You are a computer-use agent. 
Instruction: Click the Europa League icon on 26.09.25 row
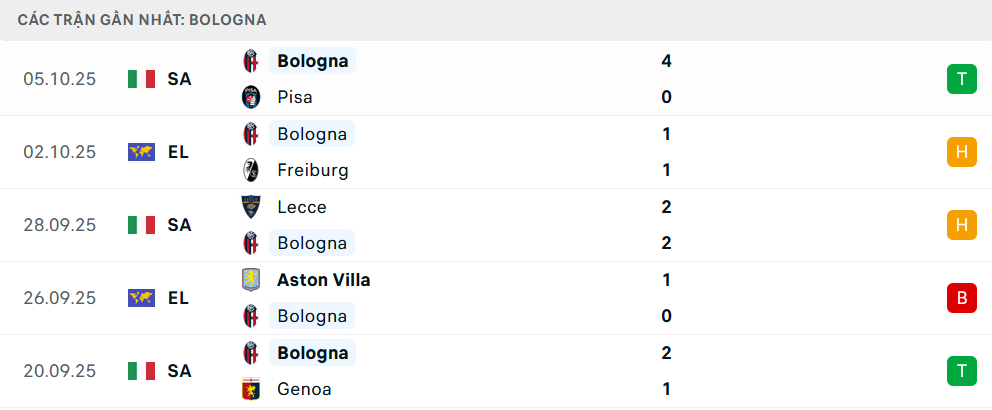(x=142, y=298)
